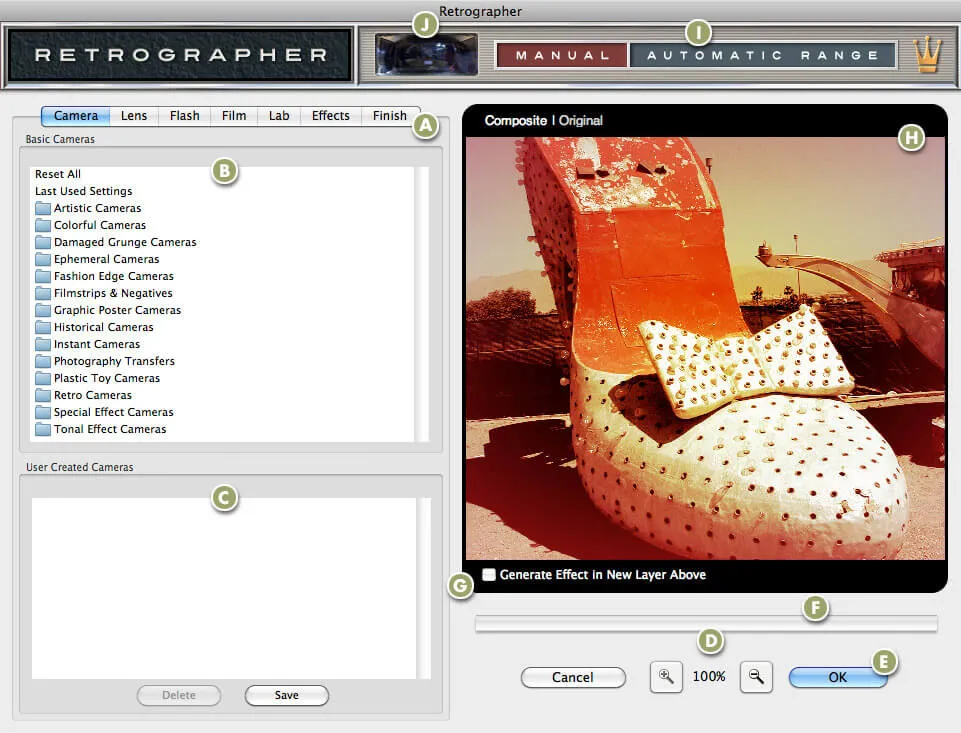Click the zoom-in magnifier icon

tap(665, 677)
